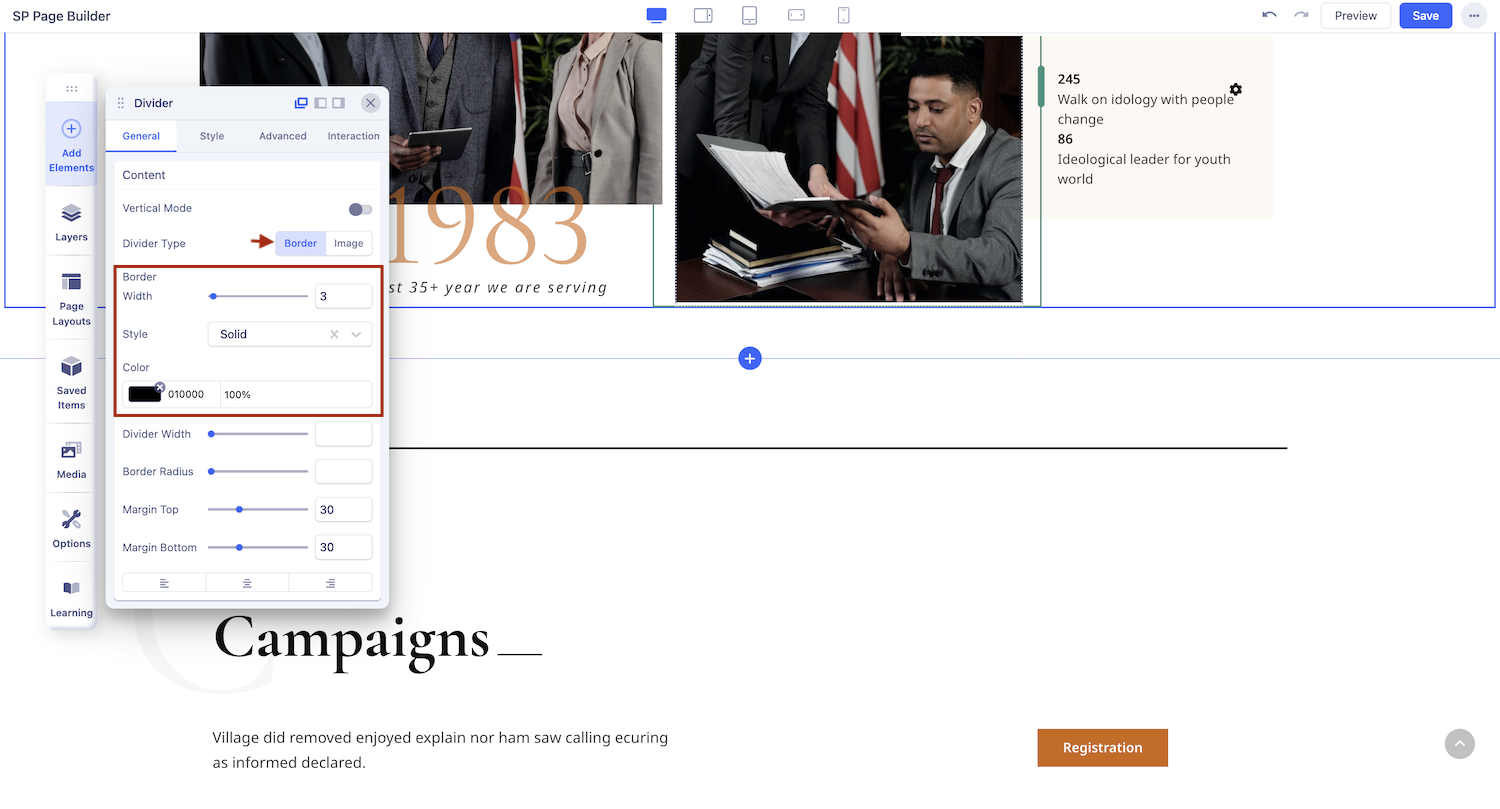The image size is (1500, 809).
Task: Select Border as the divider type
Action: tap(301, 243)
